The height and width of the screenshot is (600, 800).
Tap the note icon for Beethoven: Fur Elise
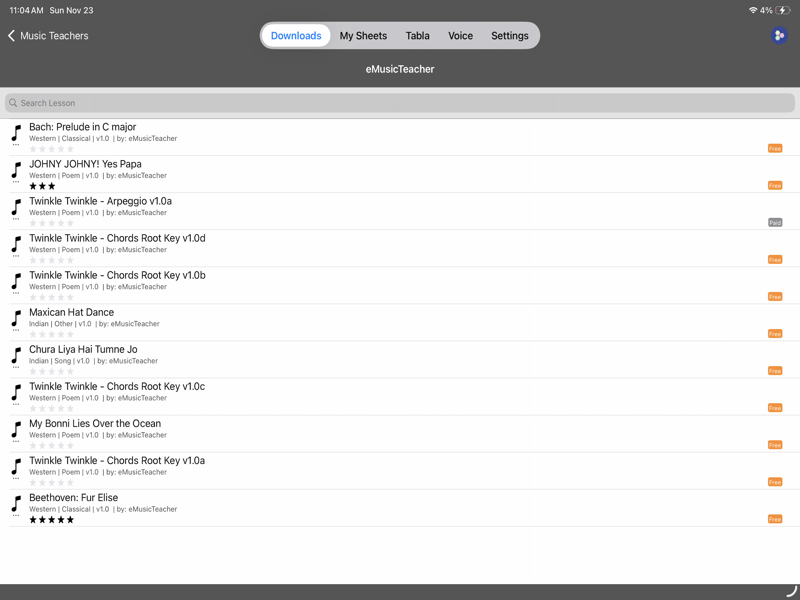point(16,503)
